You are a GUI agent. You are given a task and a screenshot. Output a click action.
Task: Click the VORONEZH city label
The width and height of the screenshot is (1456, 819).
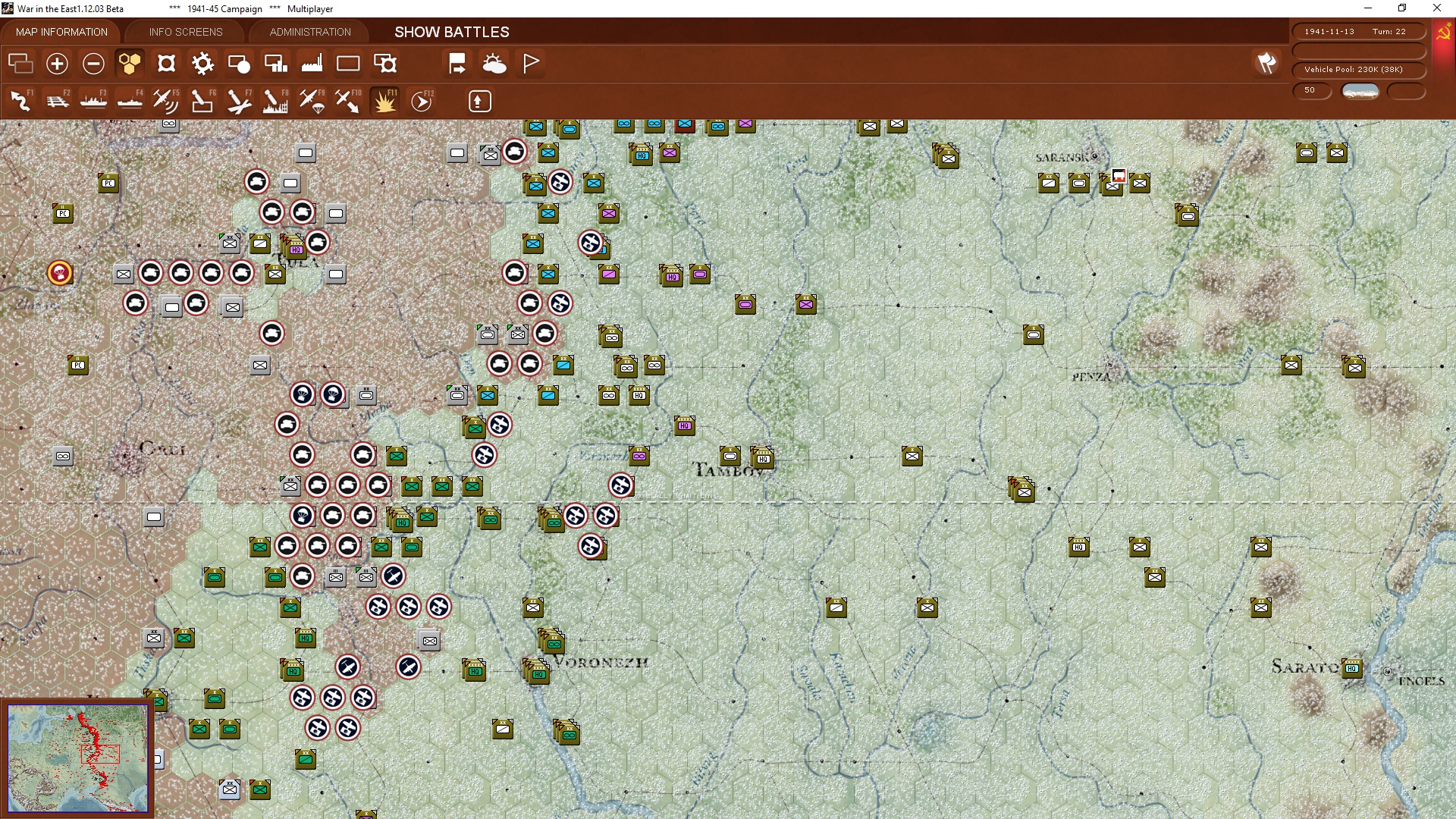[x=601, y=662]
